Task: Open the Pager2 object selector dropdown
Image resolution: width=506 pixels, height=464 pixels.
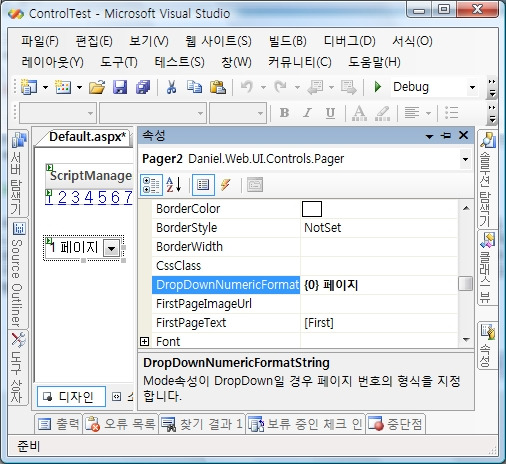Action: tap(465, 159)
